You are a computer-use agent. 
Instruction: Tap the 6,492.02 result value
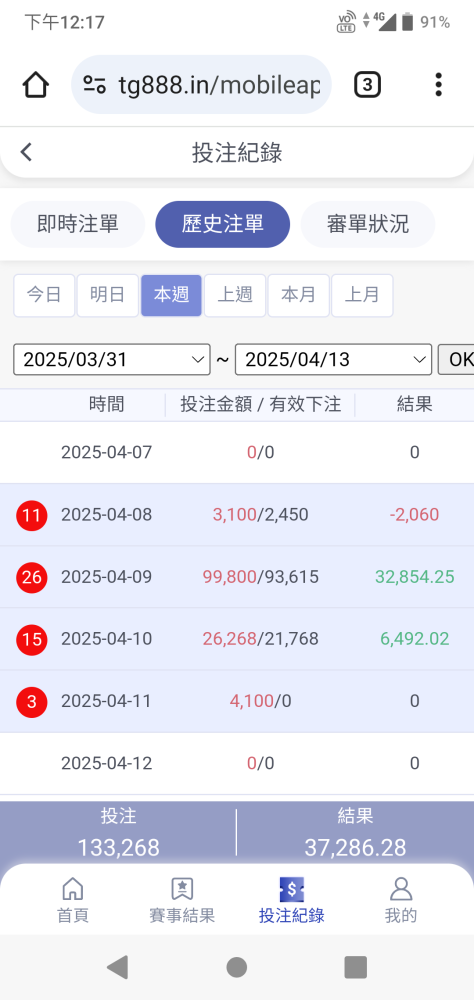pos(415,639)
